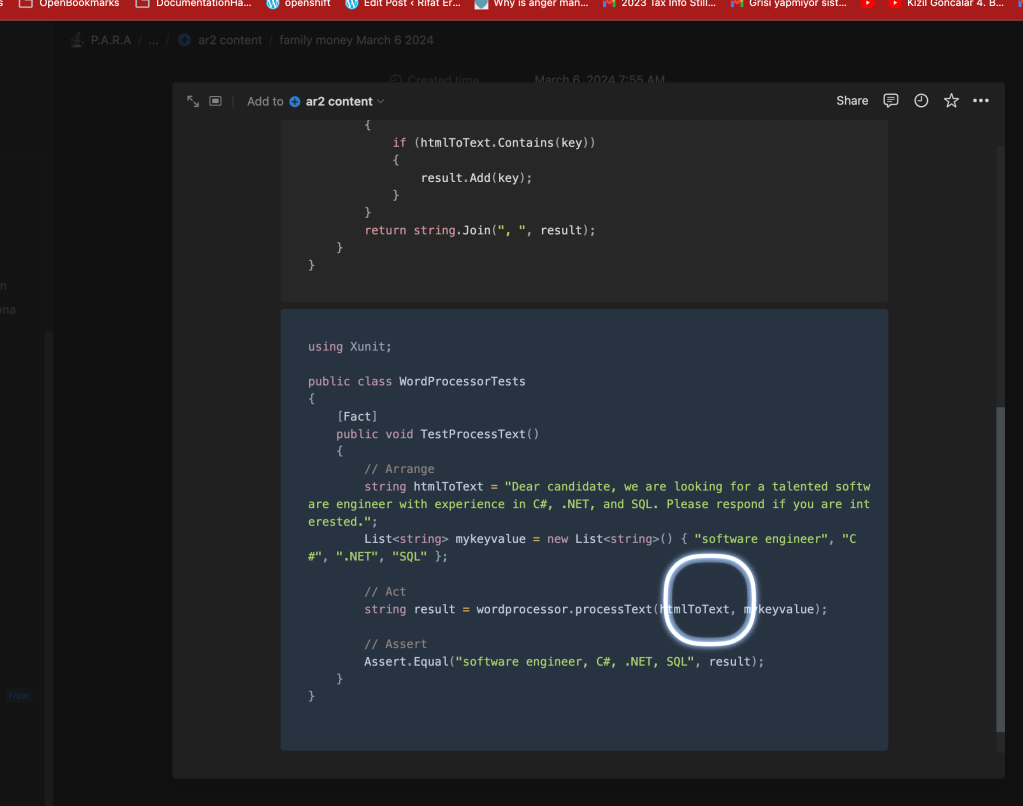
Task: Click 'wordprocessor.processText' call text
Action: 564,610
